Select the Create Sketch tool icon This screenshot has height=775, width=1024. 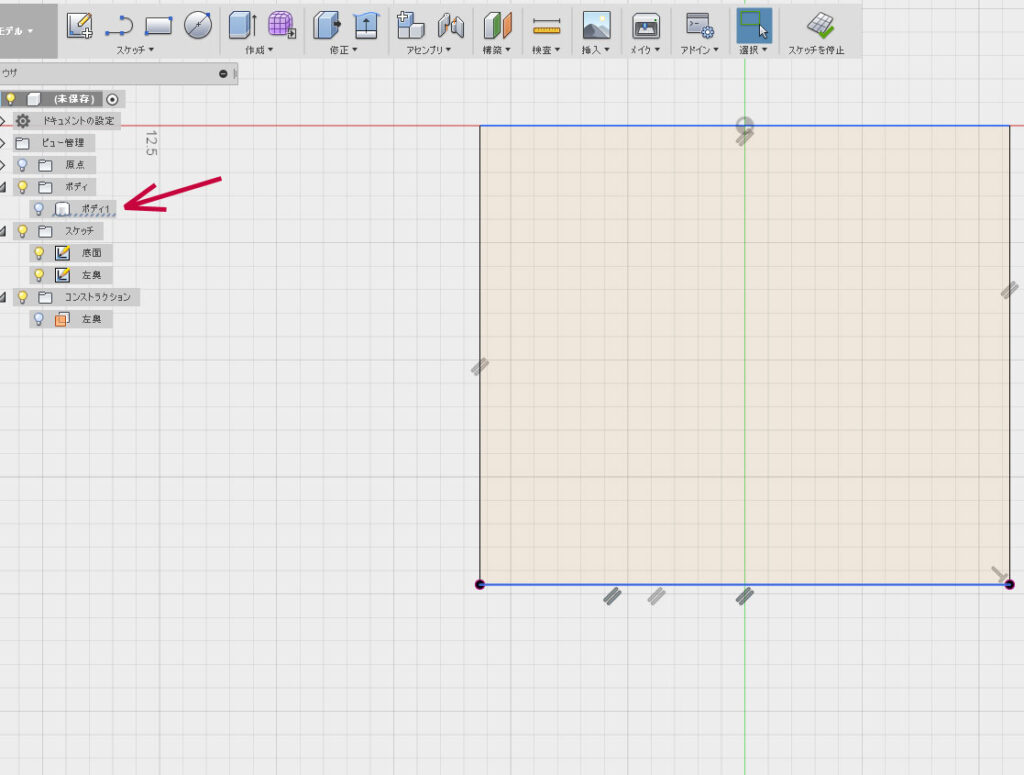(x=79, y=25)
